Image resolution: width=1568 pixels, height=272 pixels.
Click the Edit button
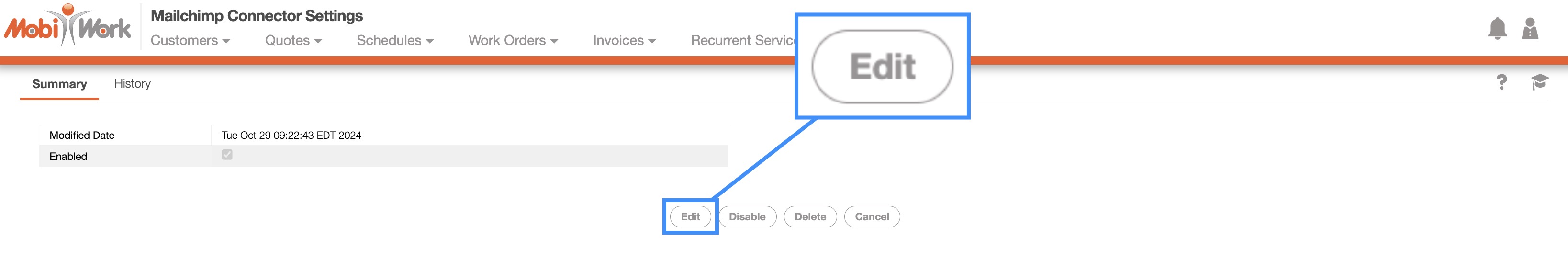click(x=690, y=216)
